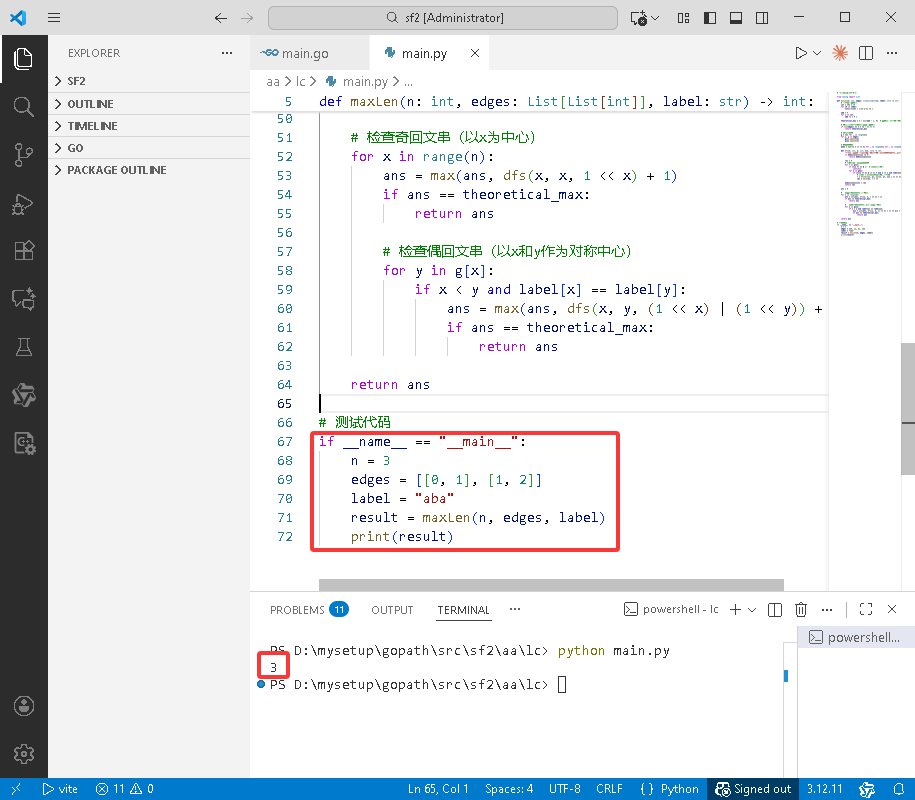Kill terminal with trash icon
The height and width of the screenshot is (800, 915).
click(x=801, y=610)
